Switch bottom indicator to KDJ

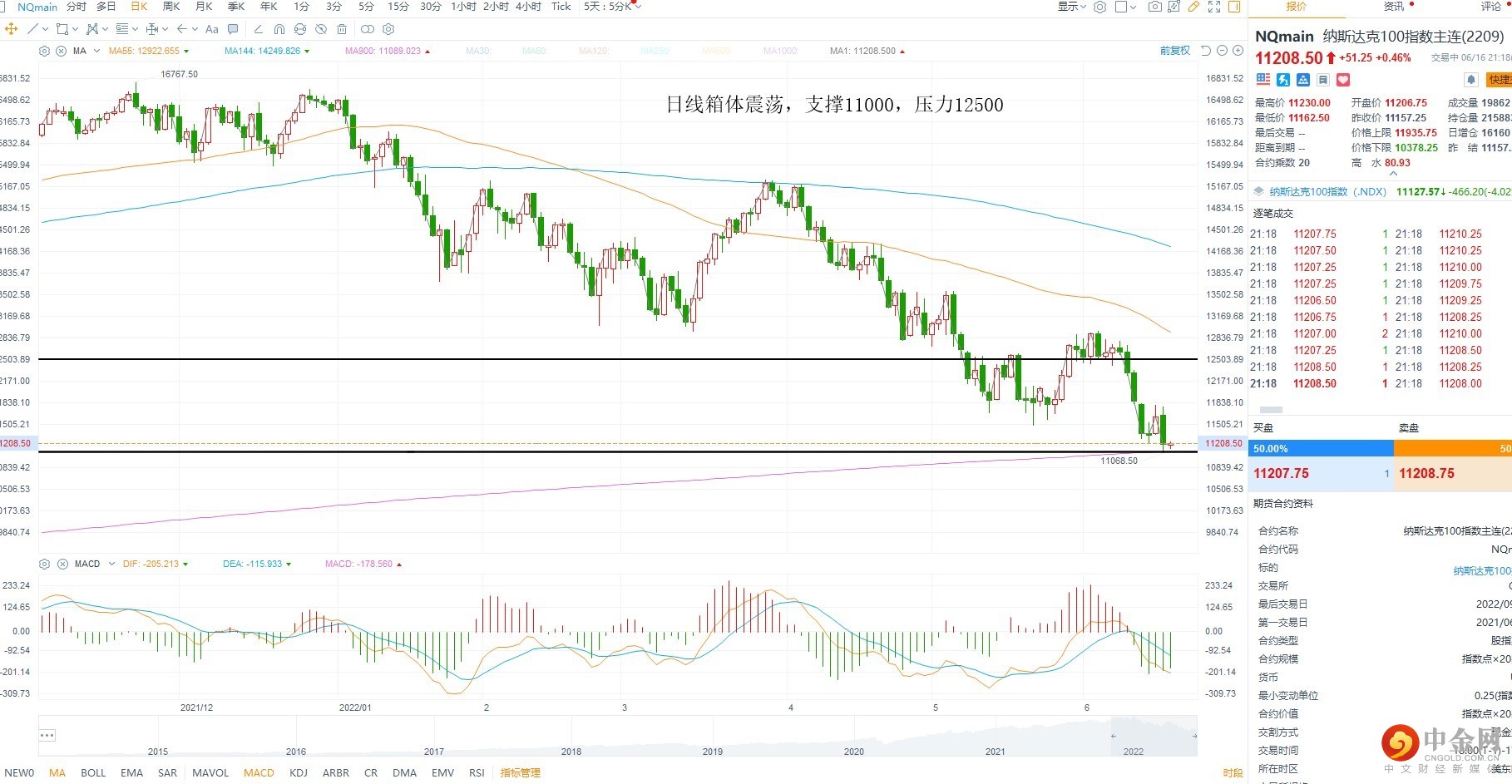(x=299, y=773)
